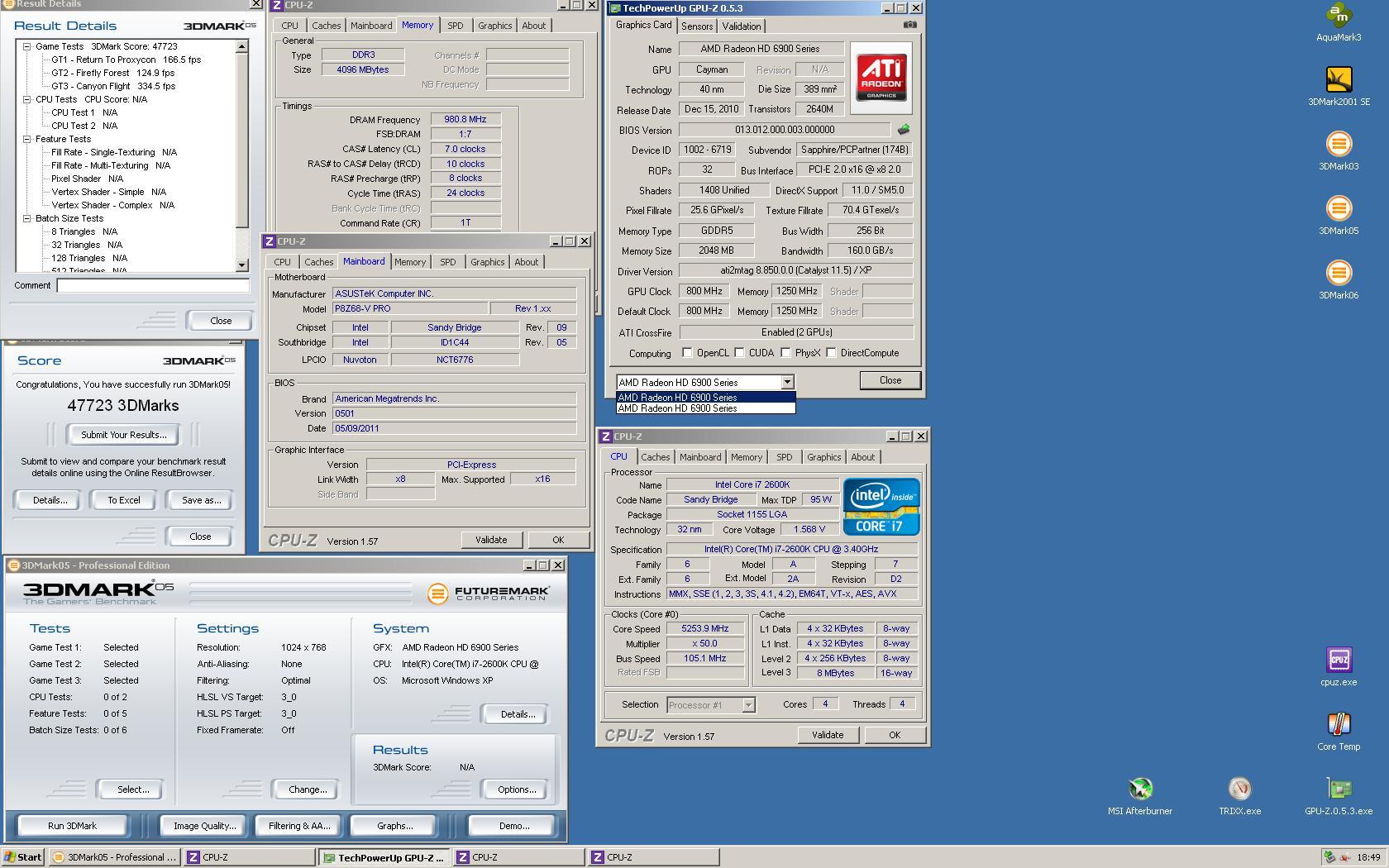Open the GPU-Z graphics card selector dropdown

coord(787,382)
